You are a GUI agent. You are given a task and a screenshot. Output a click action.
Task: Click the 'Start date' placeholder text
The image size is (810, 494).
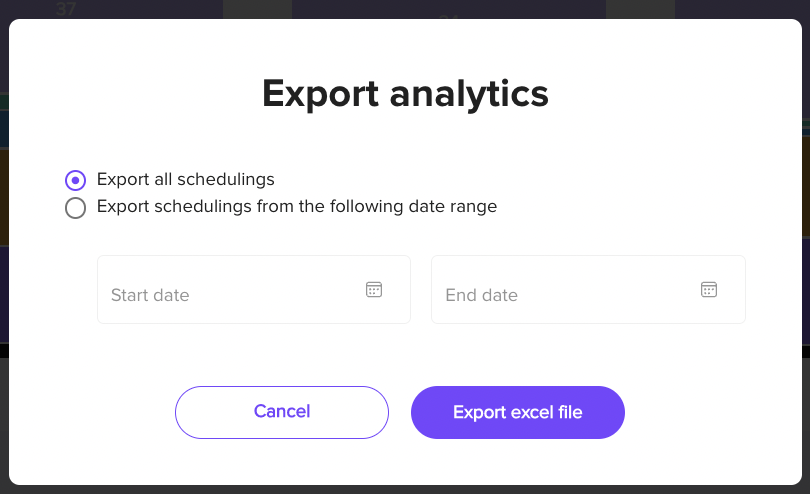coord(150,295)
